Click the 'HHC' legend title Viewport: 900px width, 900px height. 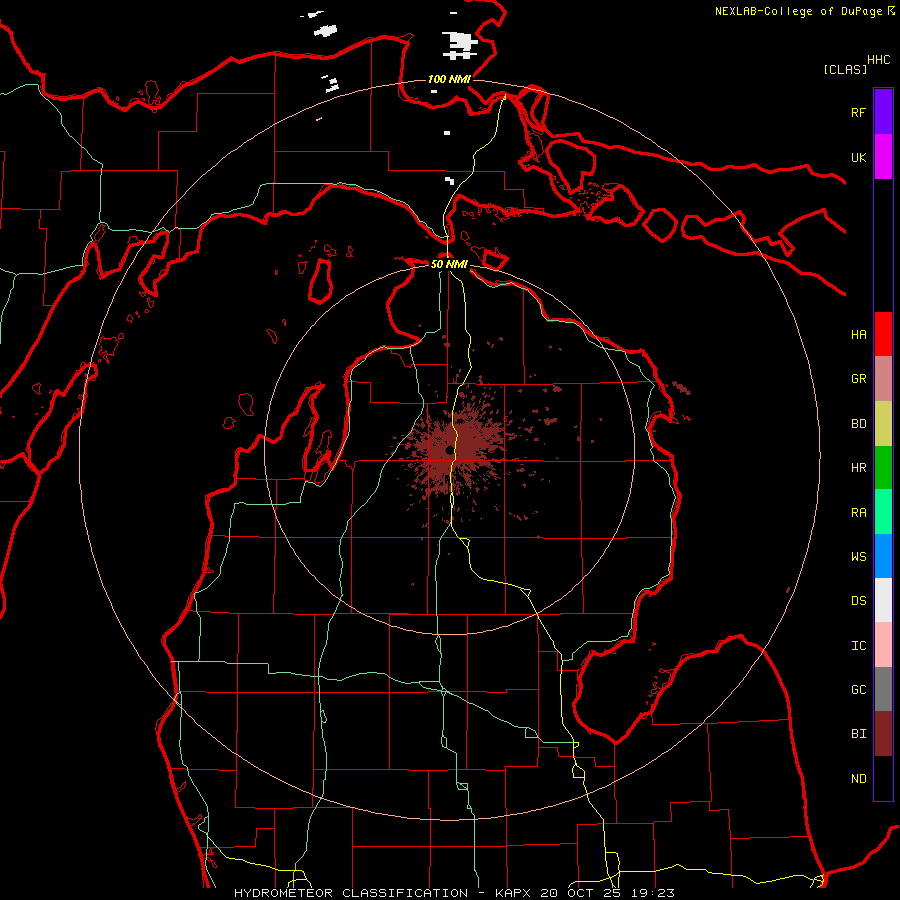pyautogui.click(x=879, y=60)
